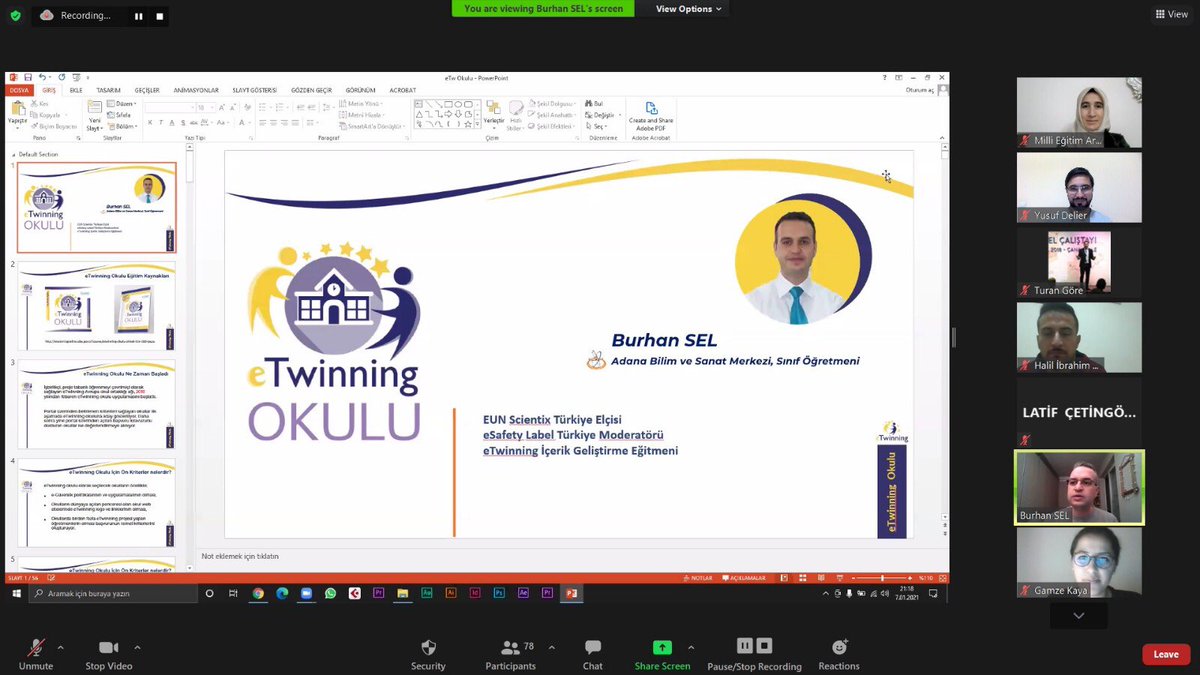
Task: Open the View Options dropdown
Action: pos(688,9)
